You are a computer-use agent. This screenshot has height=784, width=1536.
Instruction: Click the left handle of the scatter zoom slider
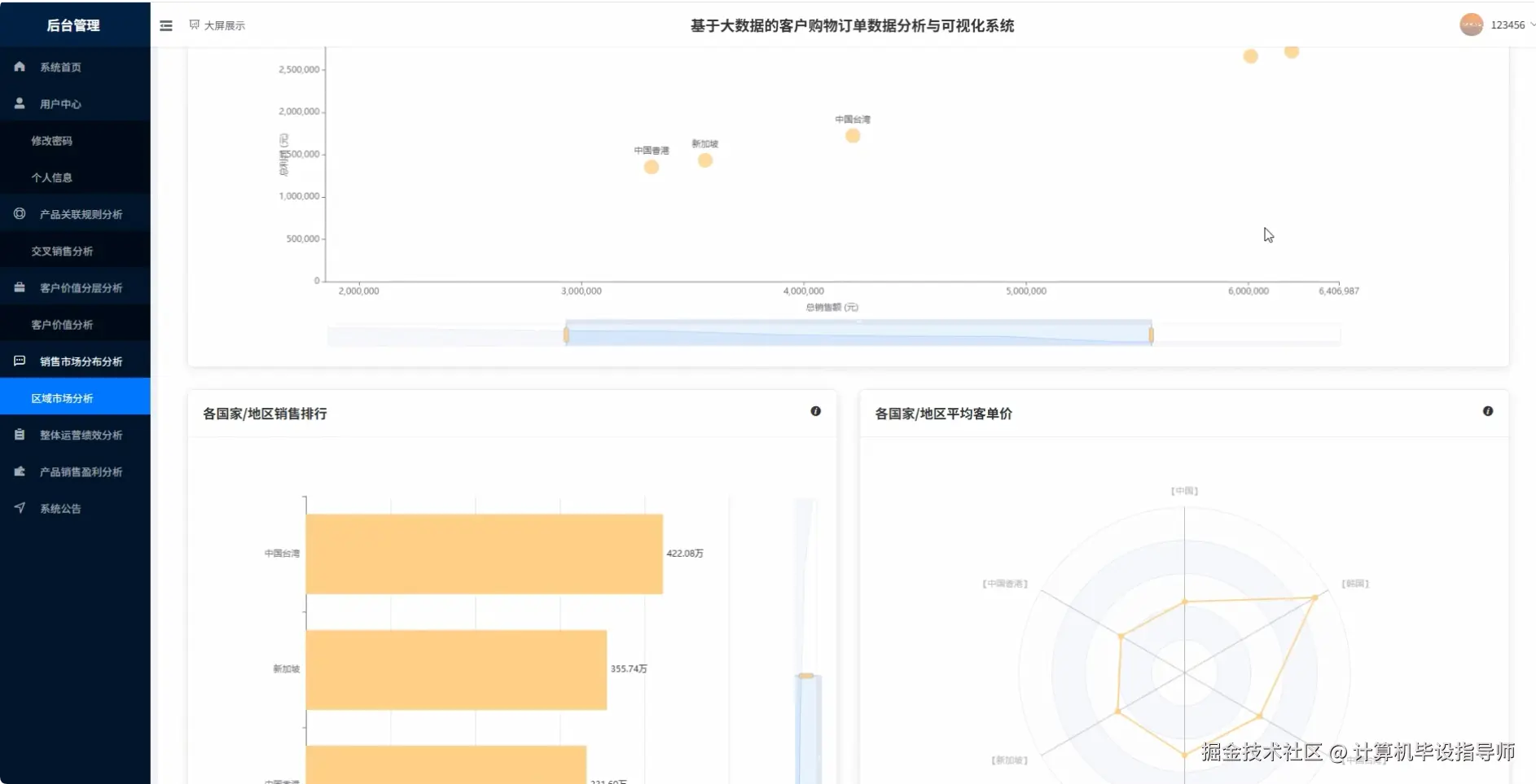pos(566,335)
